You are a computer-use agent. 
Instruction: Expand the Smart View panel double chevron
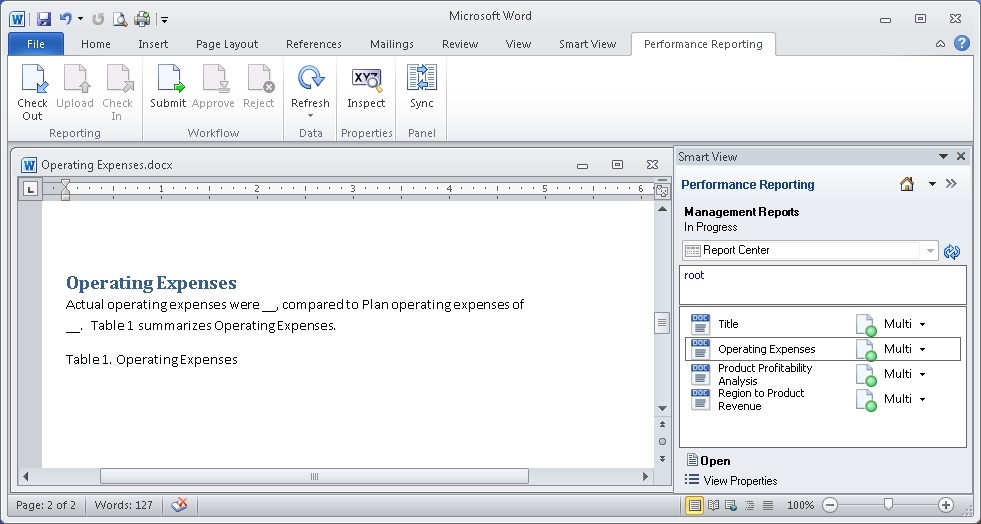pos(951,183)
